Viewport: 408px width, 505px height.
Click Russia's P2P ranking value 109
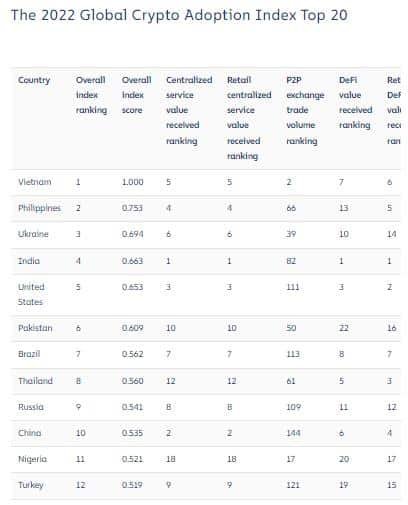[x=293, y=407]
